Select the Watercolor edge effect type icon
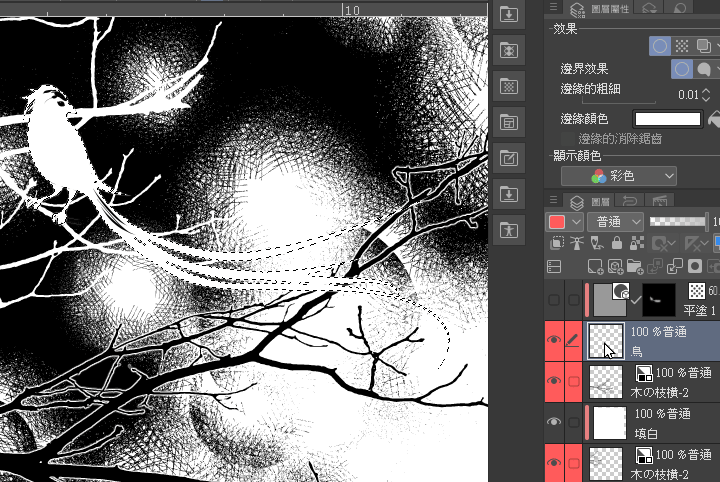This screenshot has width=720, height=482. pos(703,69)
